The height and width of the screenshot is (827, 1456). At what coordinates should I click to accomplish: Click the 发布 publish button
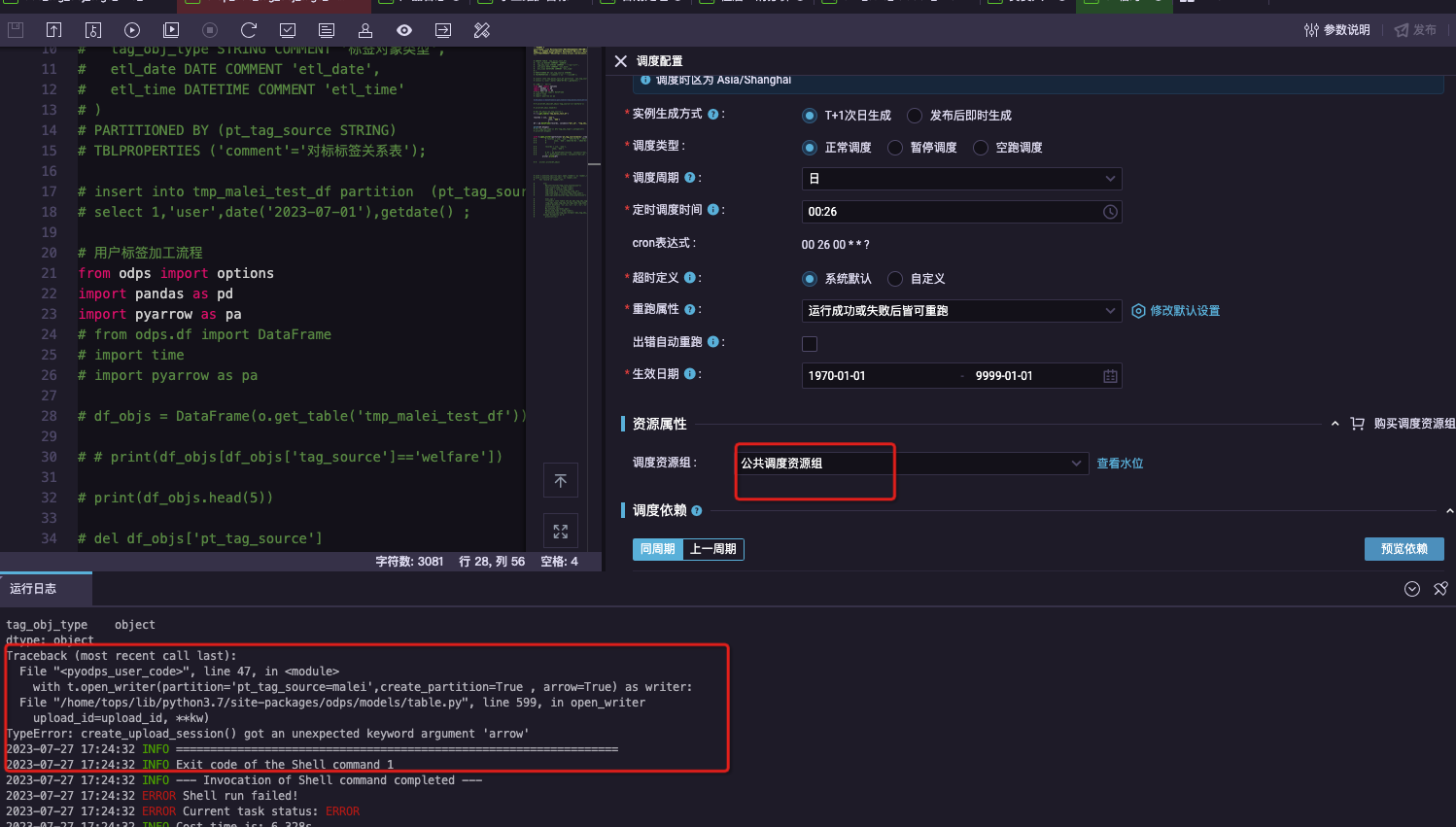click(x=1416, y=30)
